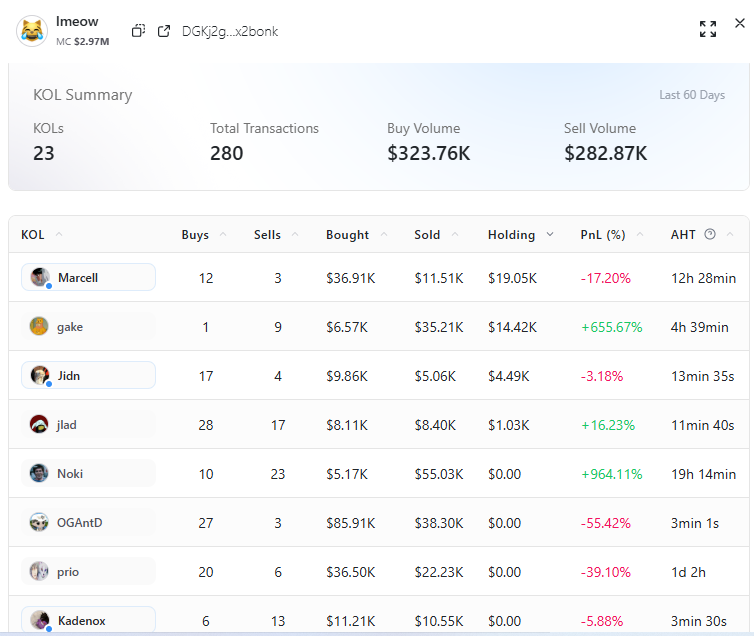Click gake's PnL +655.67%
754x636 pixels.
pos(612,327)
